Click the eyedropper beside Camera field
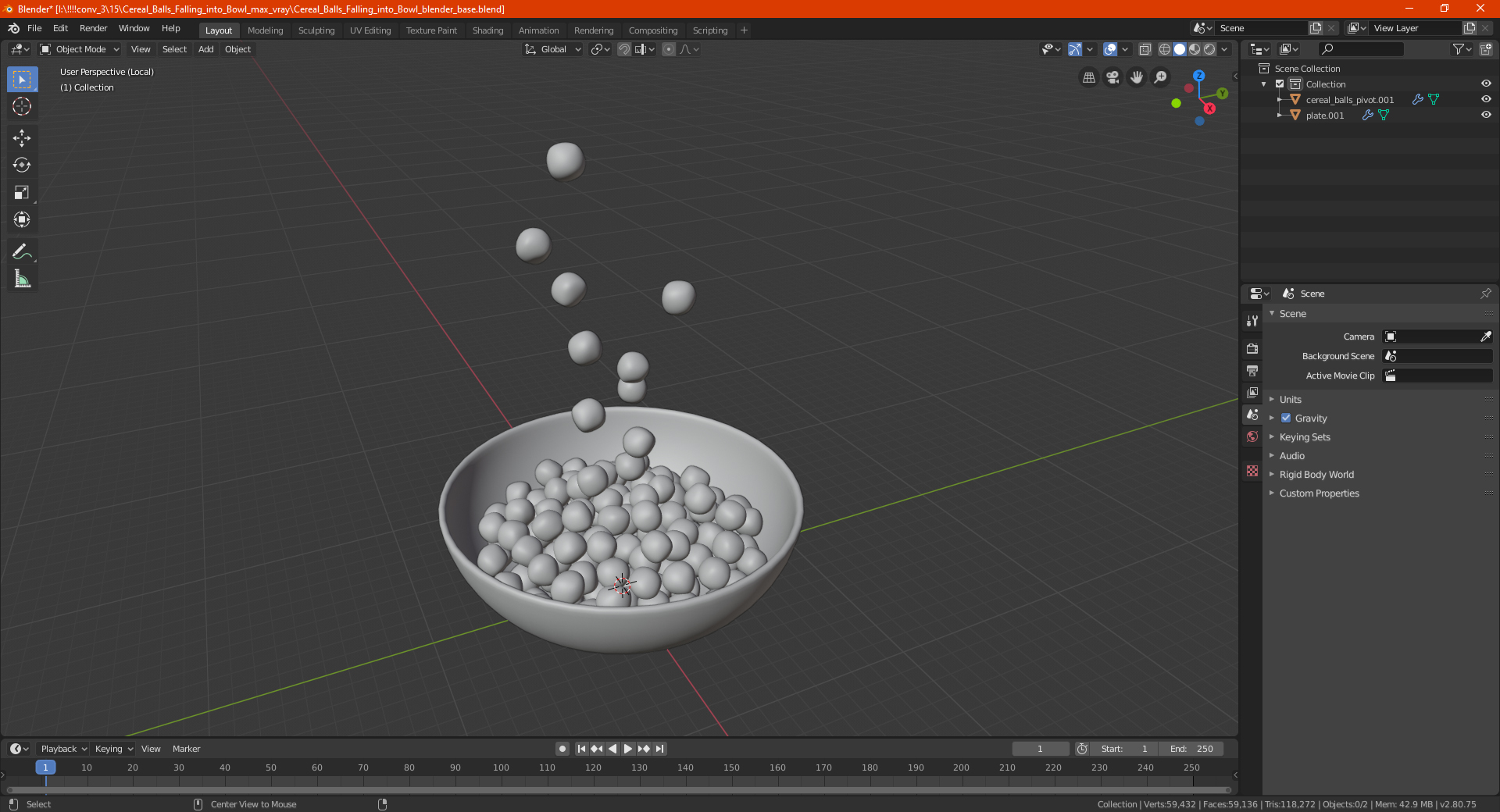The image size is (1500, 812). pos(1485,337)
